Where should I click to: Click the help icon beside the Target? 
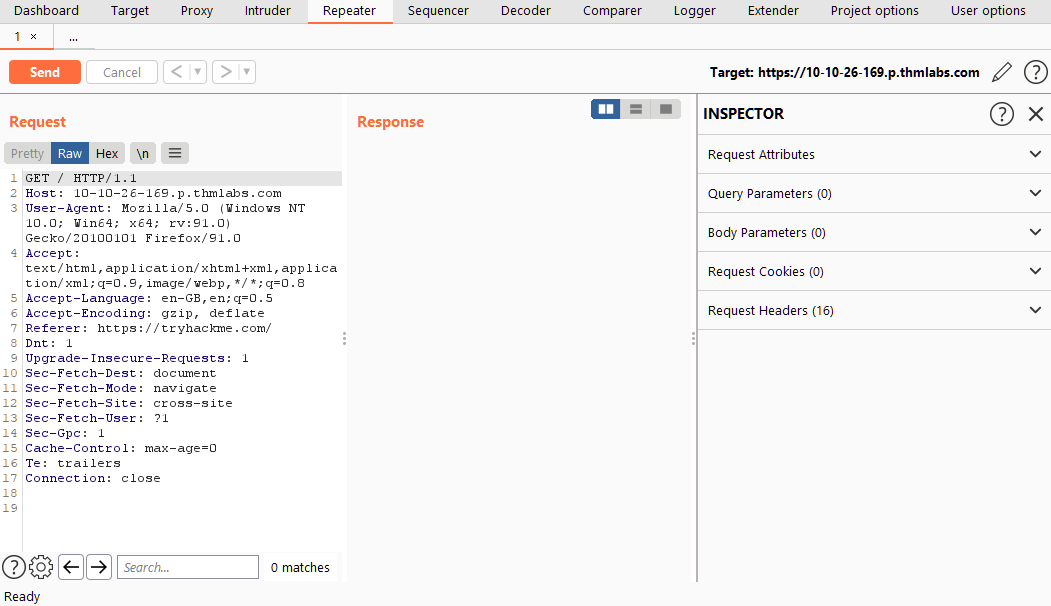1035,71
